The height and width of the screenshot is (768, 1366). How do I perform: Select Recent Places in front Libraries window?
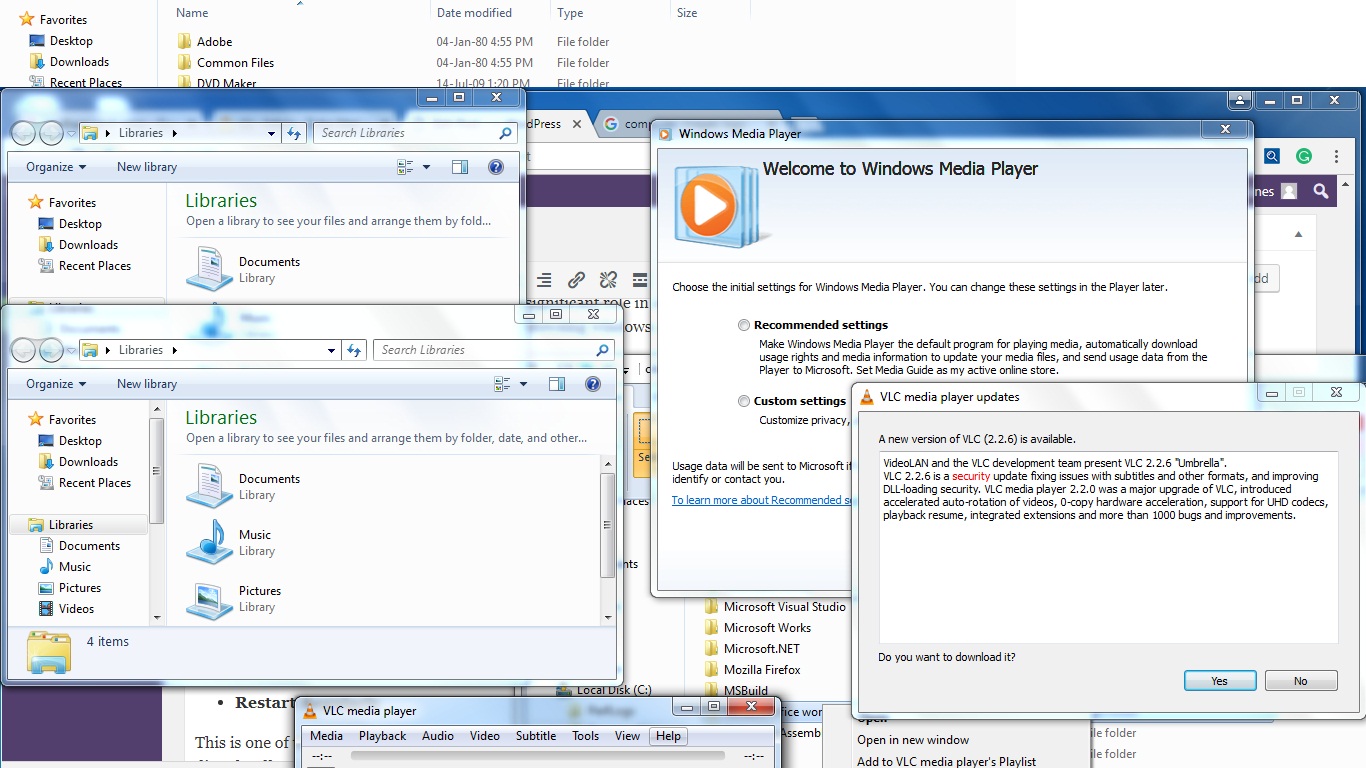point(95,483)
